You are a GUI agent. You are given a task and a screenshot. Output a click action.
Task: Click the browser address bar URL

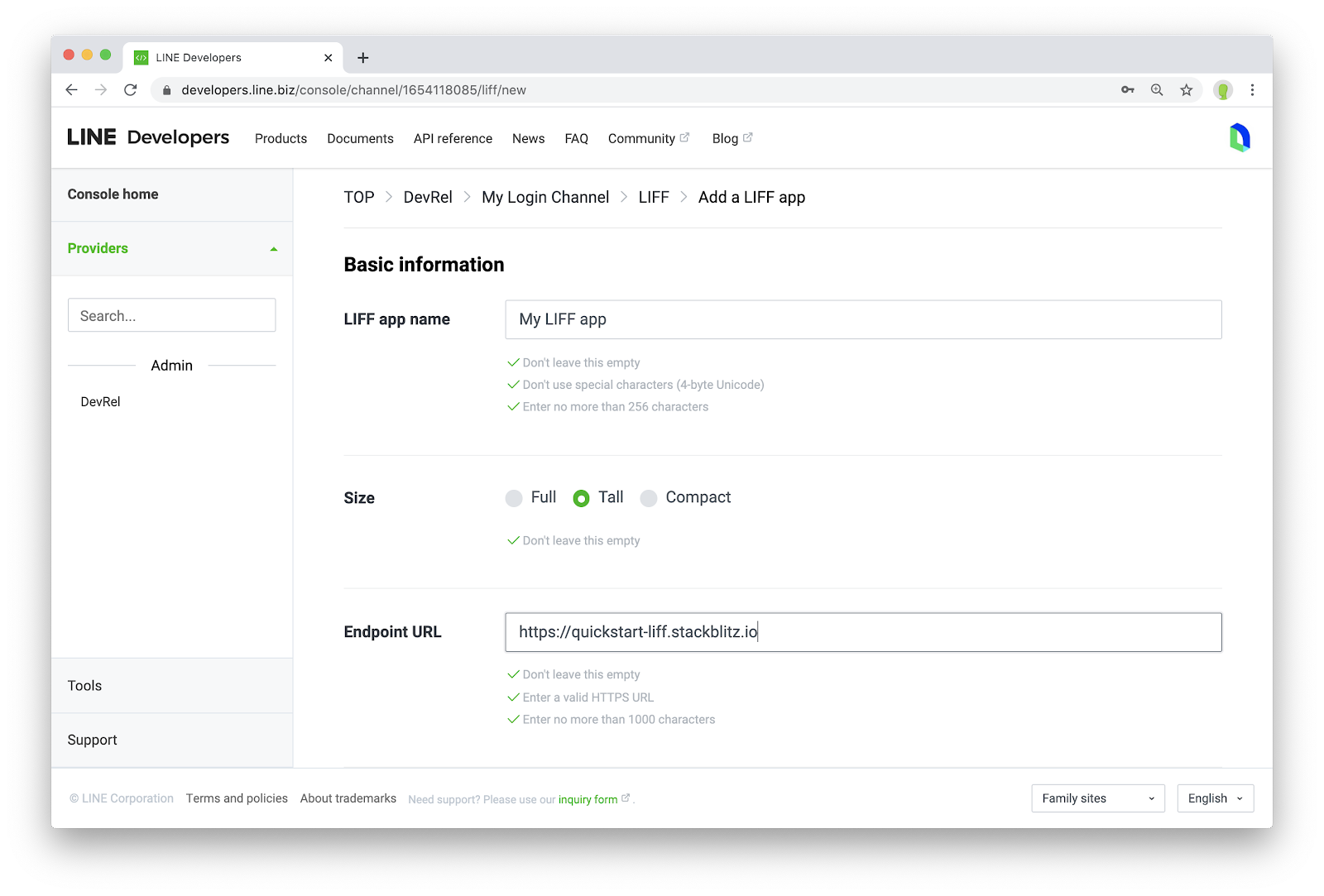353,90
